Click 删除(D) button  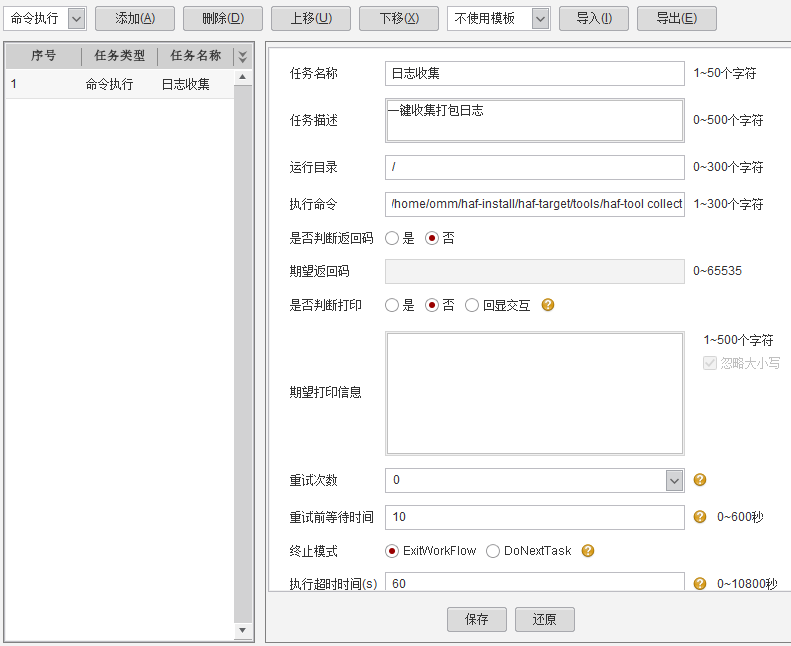(x=223, y=19)
